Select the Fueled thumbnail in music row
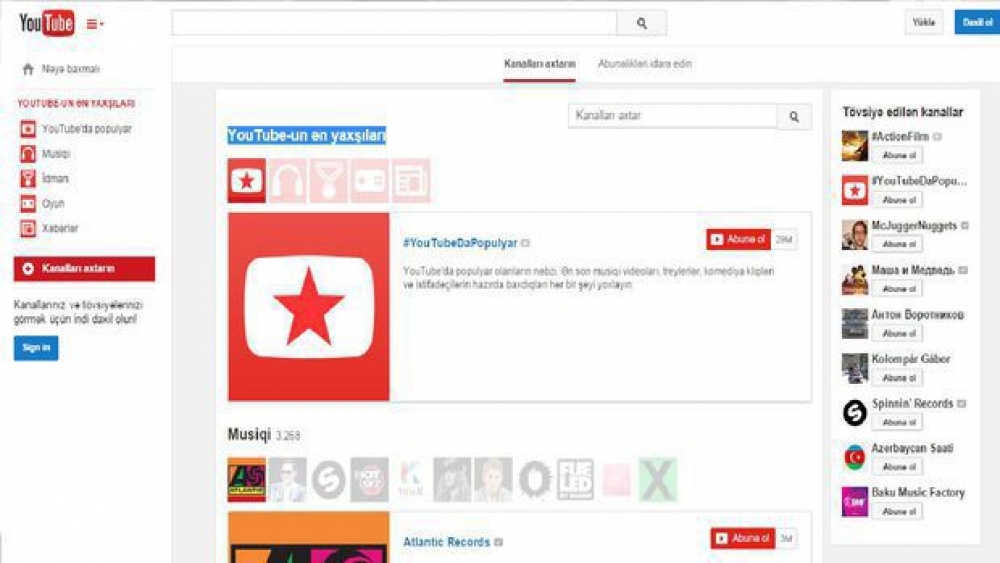 [575, 479]
